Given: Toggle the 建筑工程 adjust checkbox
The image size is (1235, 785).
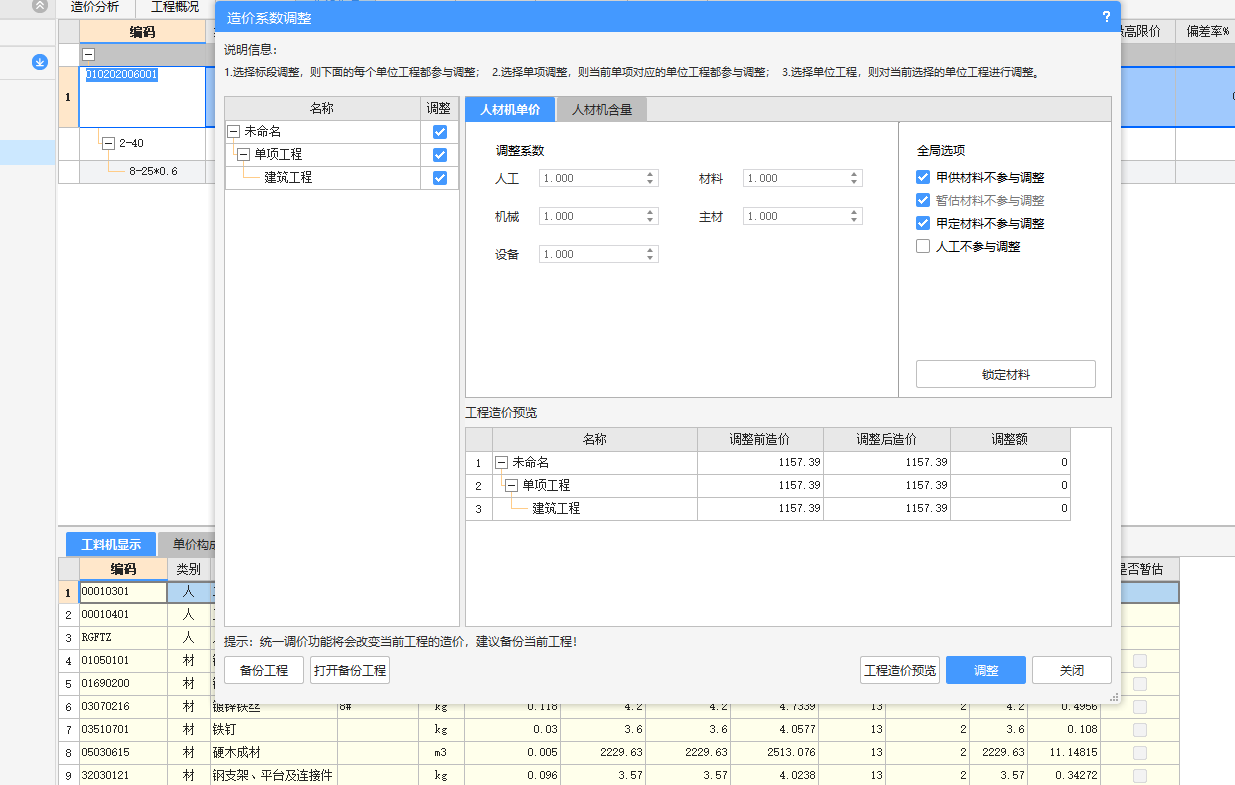Looking at the screenshot, I should [x=439, y=178].
